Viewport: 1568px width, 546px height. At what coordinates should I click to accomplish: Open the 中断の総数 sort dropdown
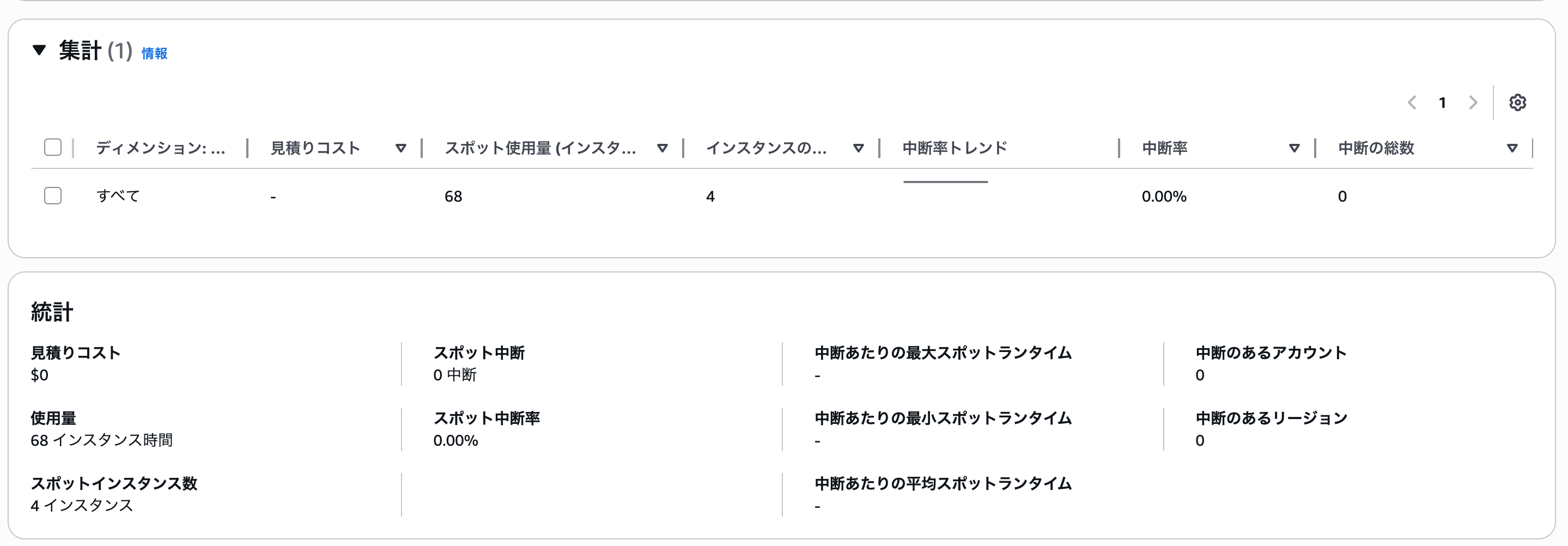(x=1511, y=148)
